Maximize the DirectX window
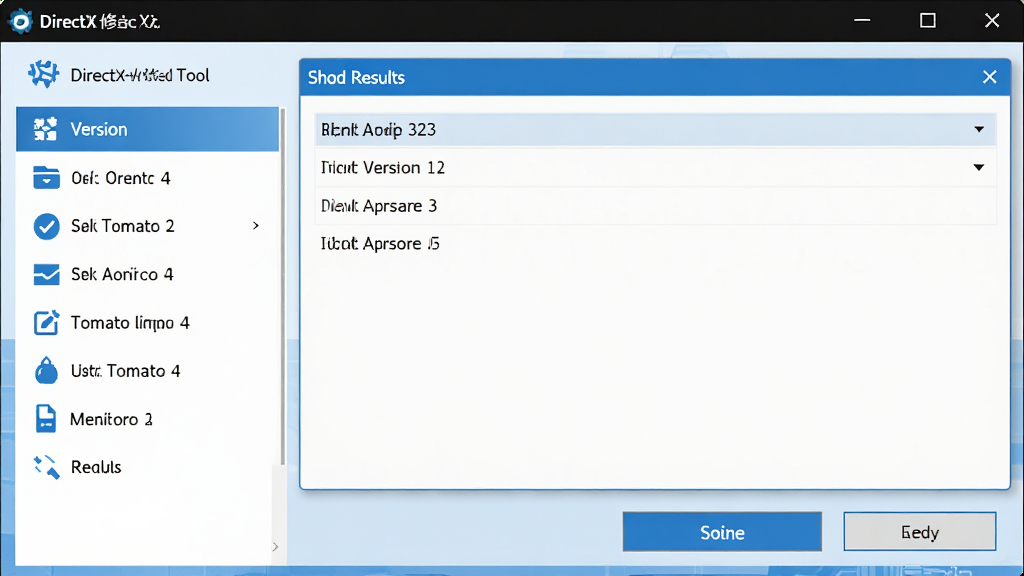 point(927,21)
